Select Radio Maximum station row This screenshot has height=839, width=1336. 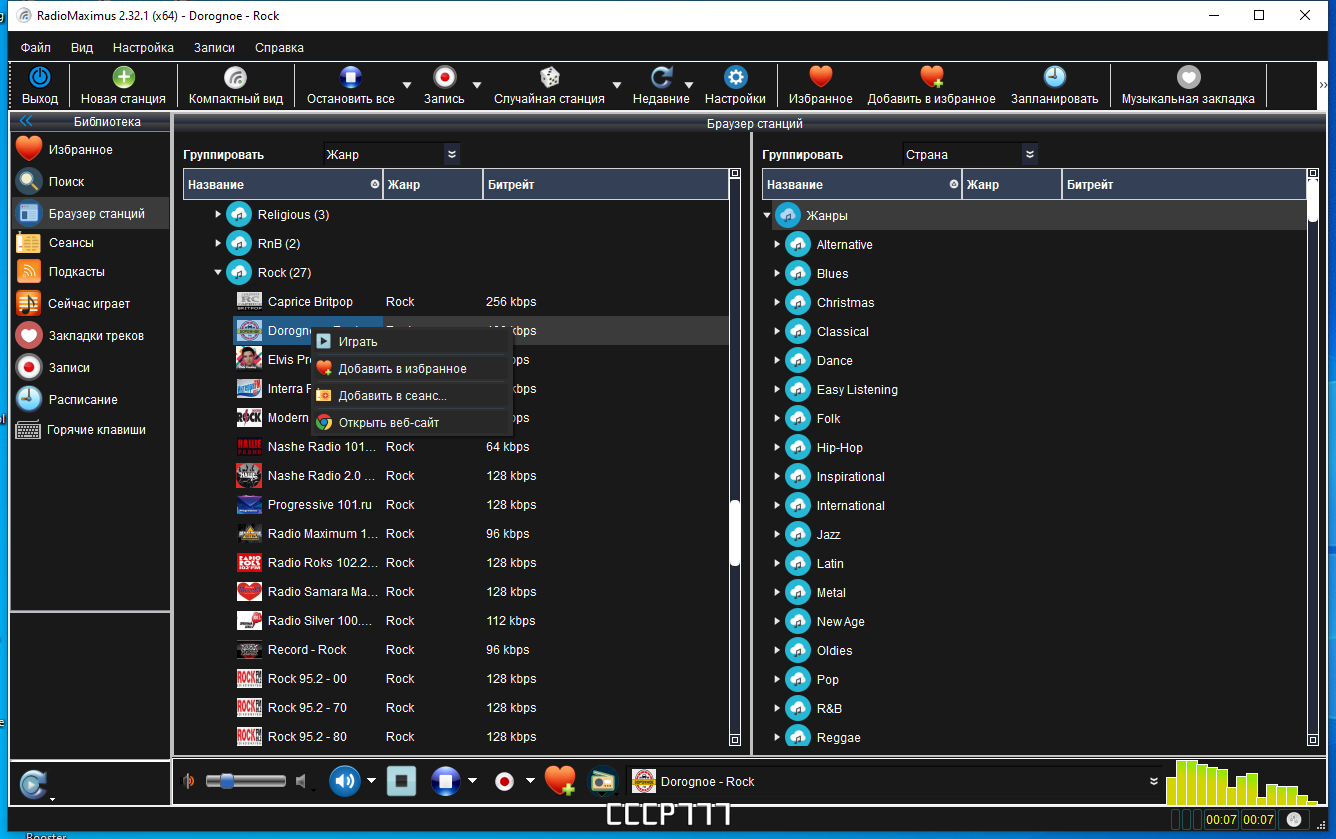pos(480,534)
